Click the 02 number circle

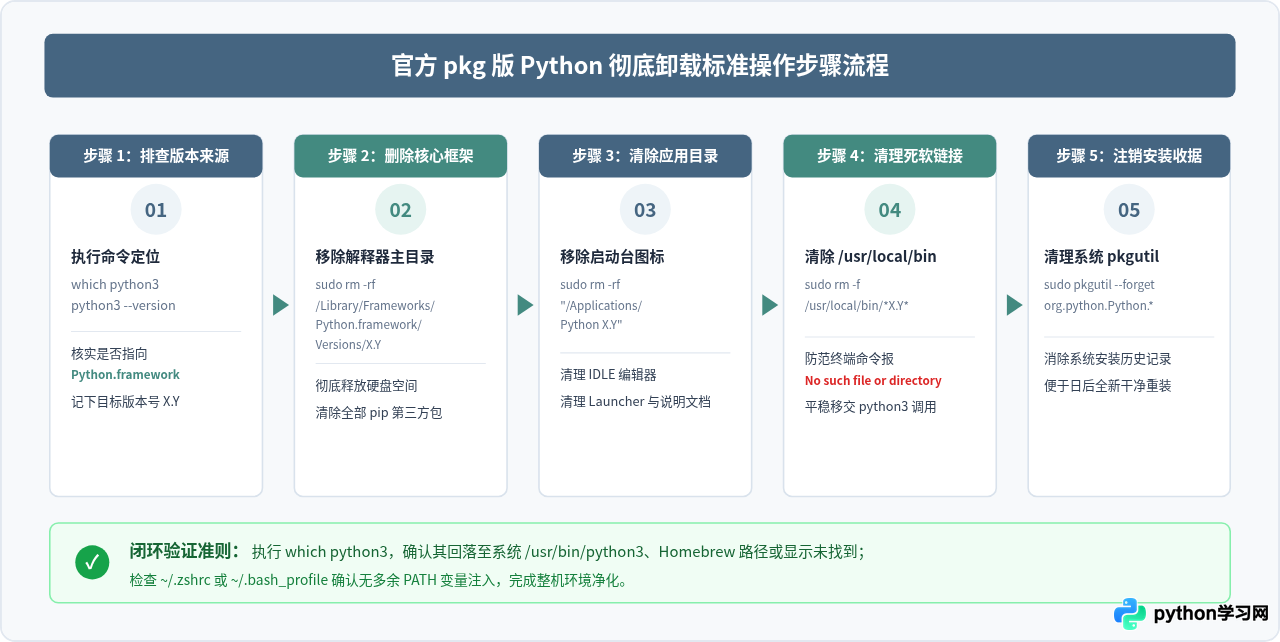(x=401, y=210)
